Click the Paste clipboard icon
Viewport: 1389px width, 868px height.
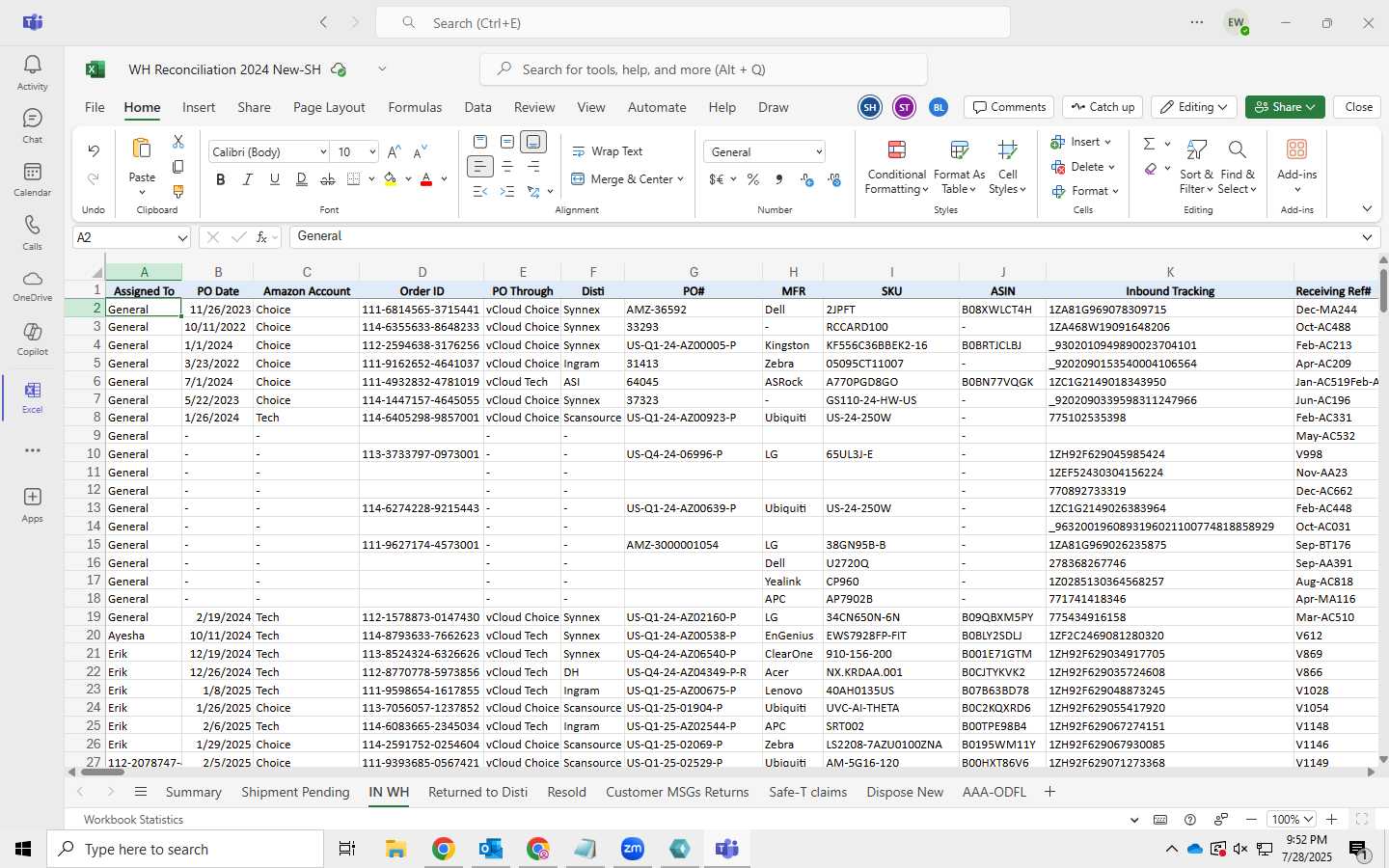pyautogui.click(x=142, y=149)
